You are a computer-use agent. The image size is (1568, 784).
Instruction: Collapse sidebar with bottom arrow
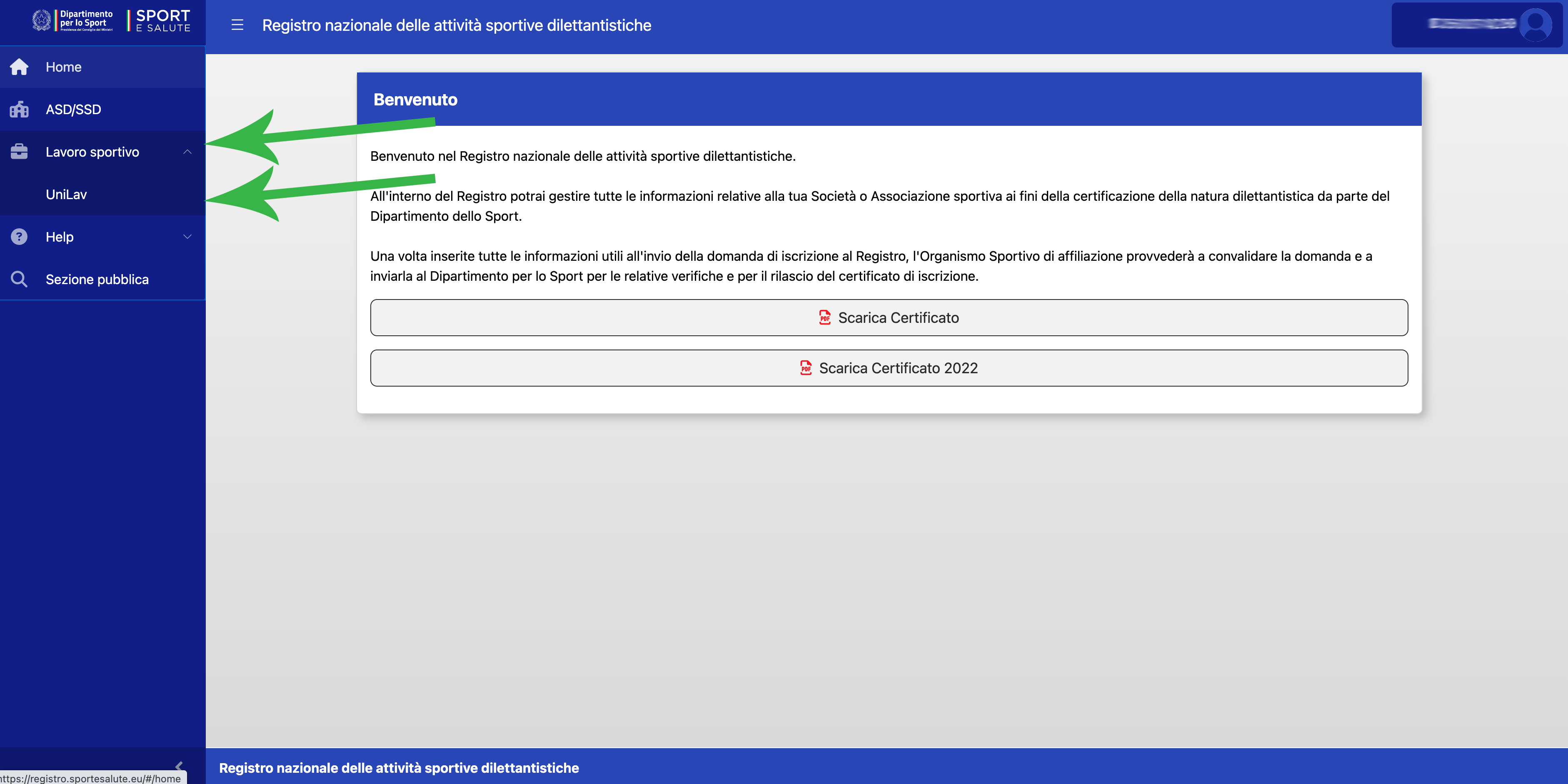click(x=179, y=766)
